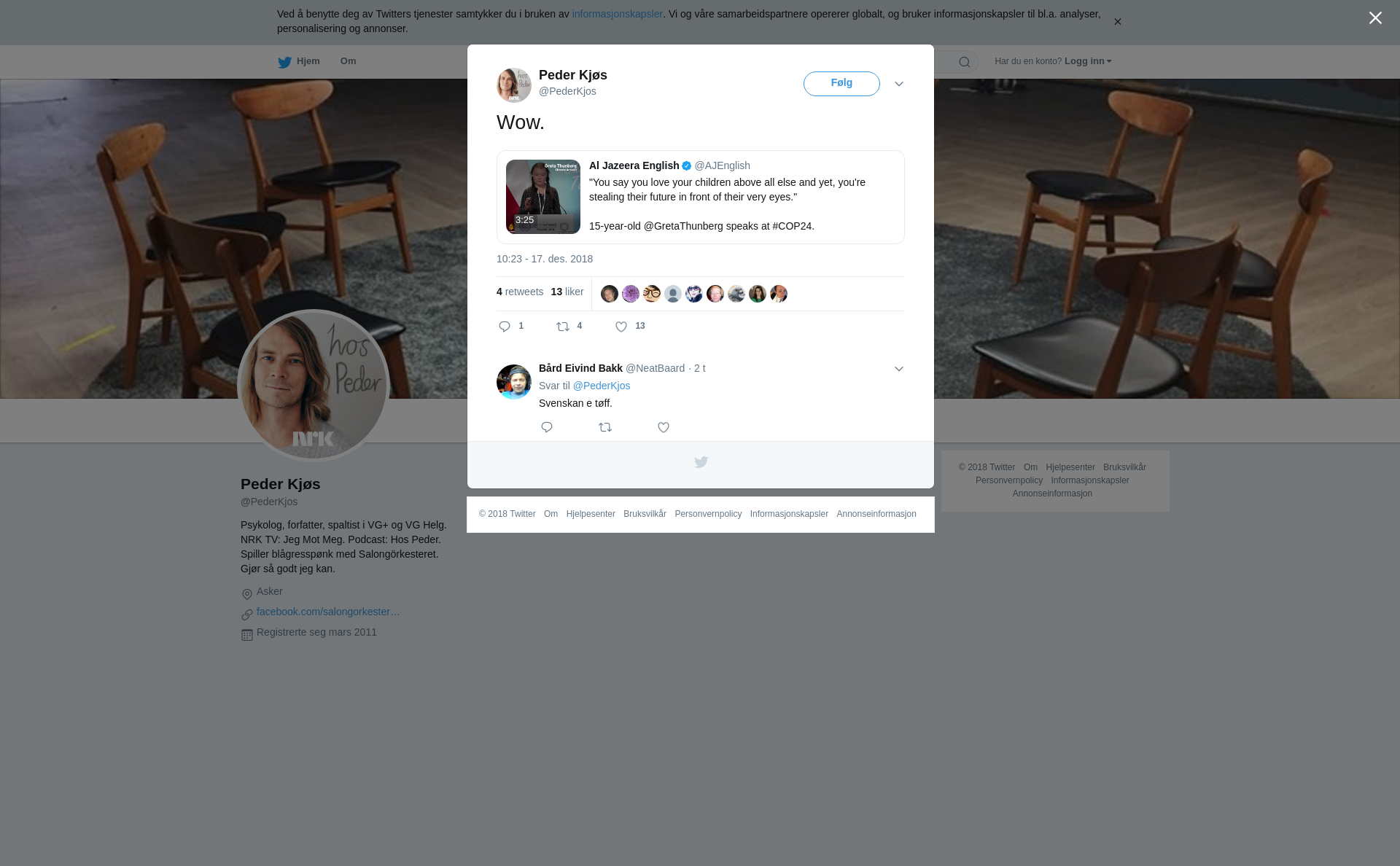Open Peder Kjøs avatar in the tweet header
This screenshot has height=866, width=1400.
tap(514, 85)
